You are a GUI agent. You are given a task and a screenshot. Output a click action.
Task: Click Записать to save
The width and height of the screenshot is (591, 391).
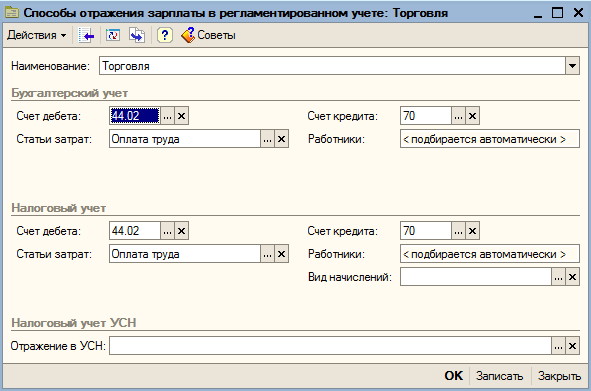click(x=499, y=376)
